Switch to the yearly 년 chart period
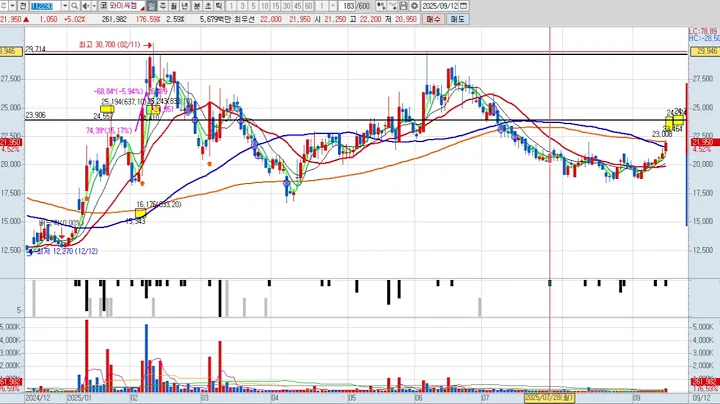Viewport: 720px width, 404px height. [185, 6]
